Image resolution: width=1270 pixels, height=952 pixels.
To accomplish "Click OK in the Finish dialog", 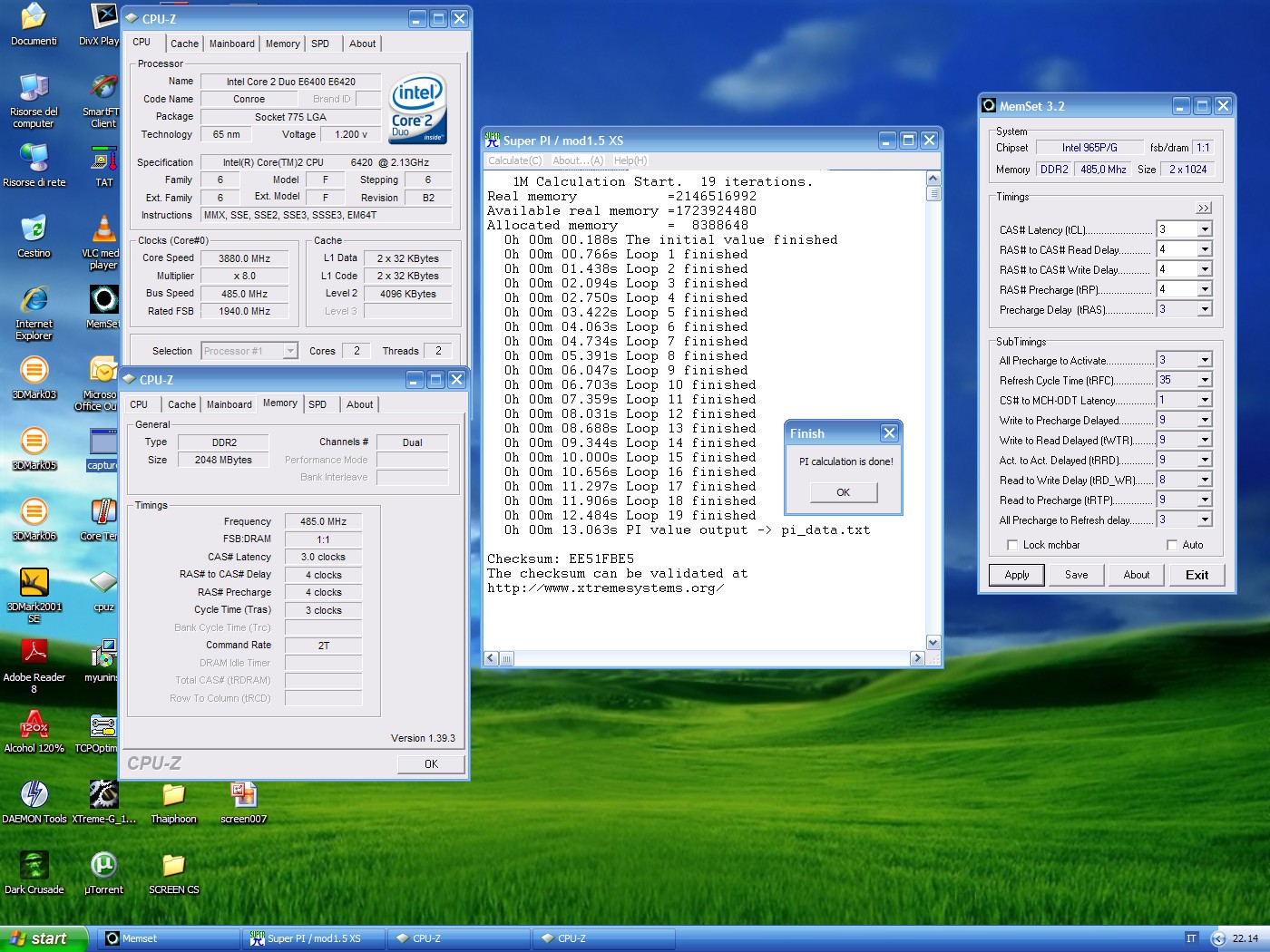I will [844, 492].
